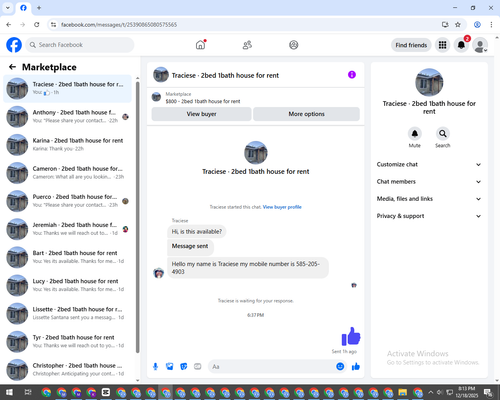Open the Home feed icon
The height and width of the screenshot is (400, 500).
pyautogui.click(x=200, y=45)
